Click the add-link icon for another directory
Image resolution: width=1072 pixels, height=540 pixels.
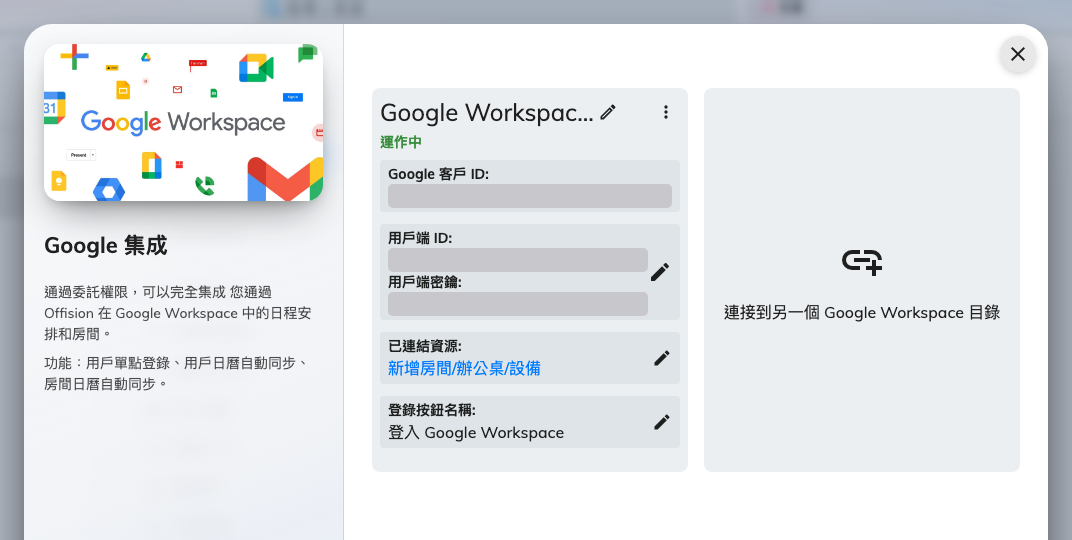[861, 262]
